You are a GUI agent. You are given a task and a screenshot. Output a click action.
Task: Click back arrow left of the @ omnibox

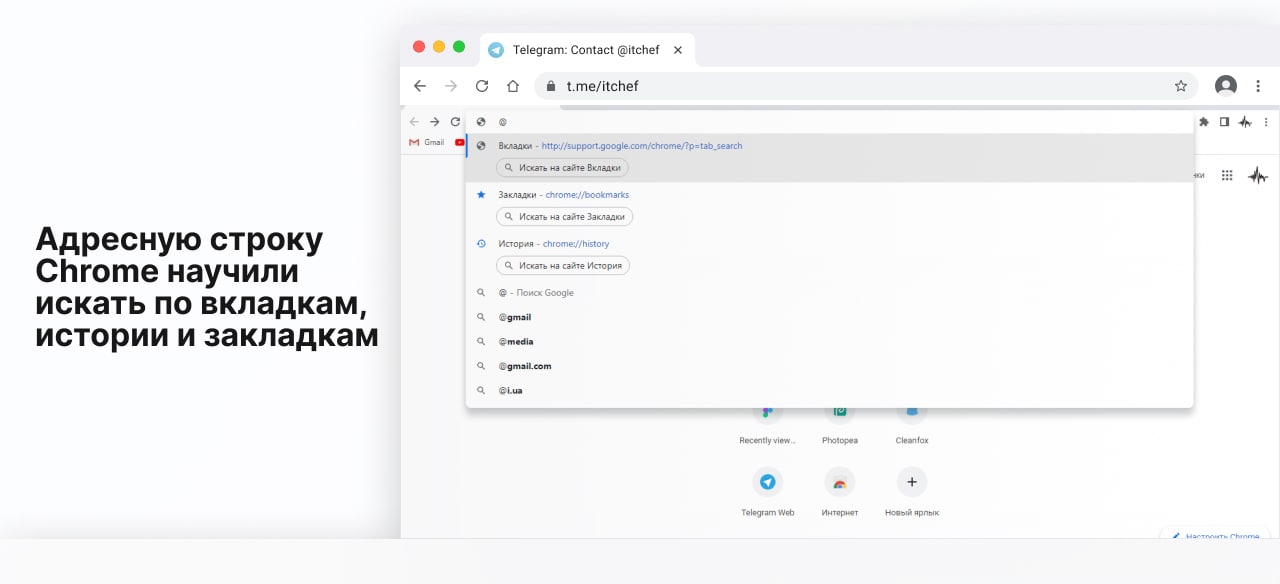click(414, 122)
